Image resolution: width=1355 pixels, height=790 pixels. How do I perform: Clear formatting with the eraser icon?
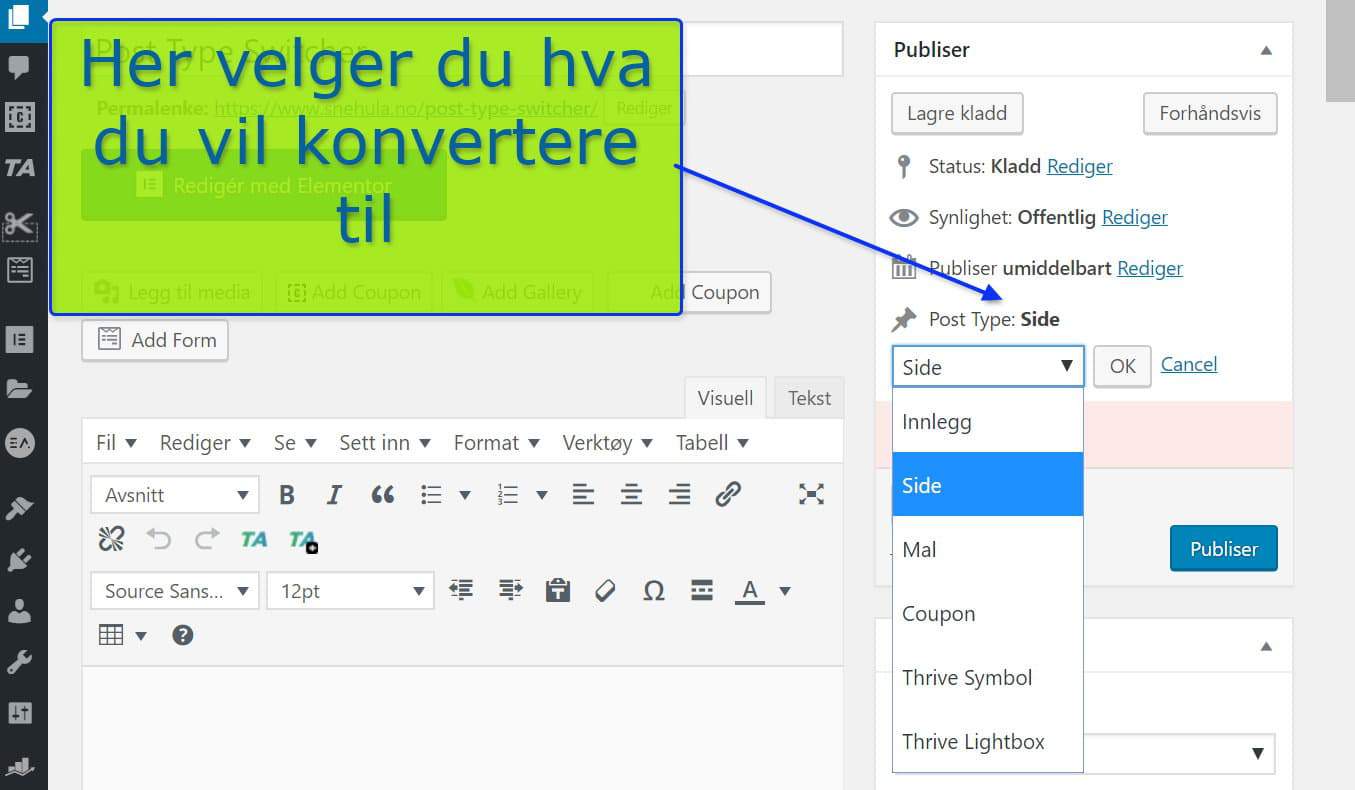[605, 590]
